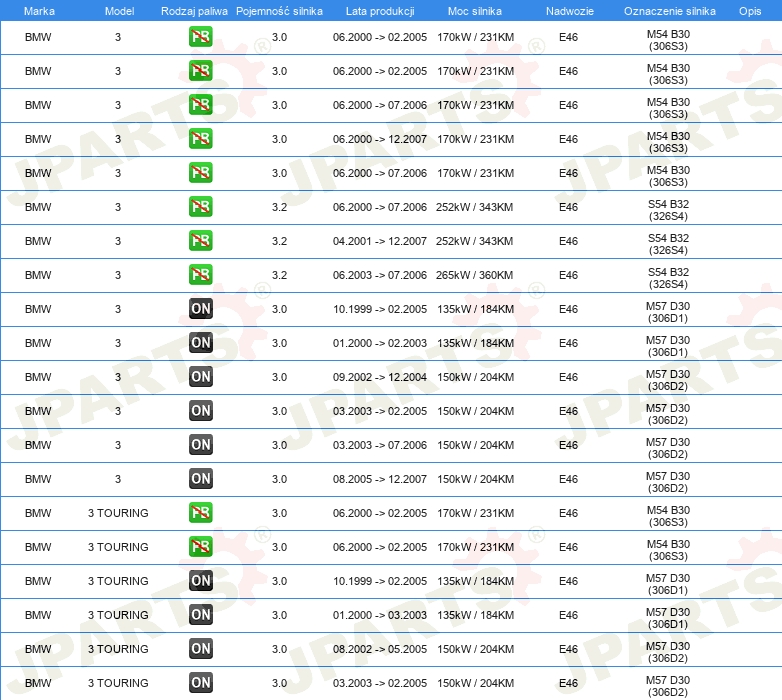Click the Nadwozie column header

(x=570, y=11)
